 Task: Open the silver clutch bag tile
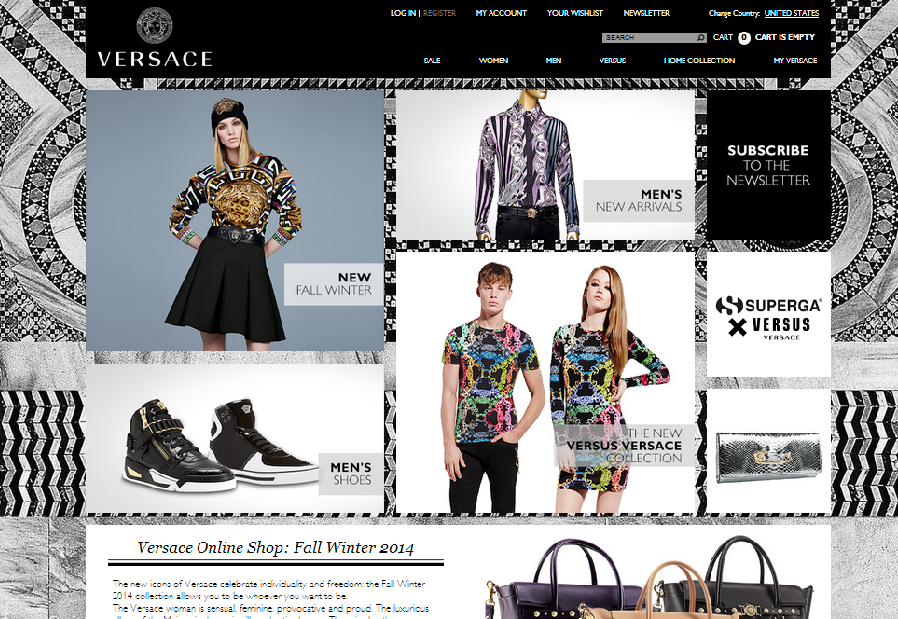point(769,452)
